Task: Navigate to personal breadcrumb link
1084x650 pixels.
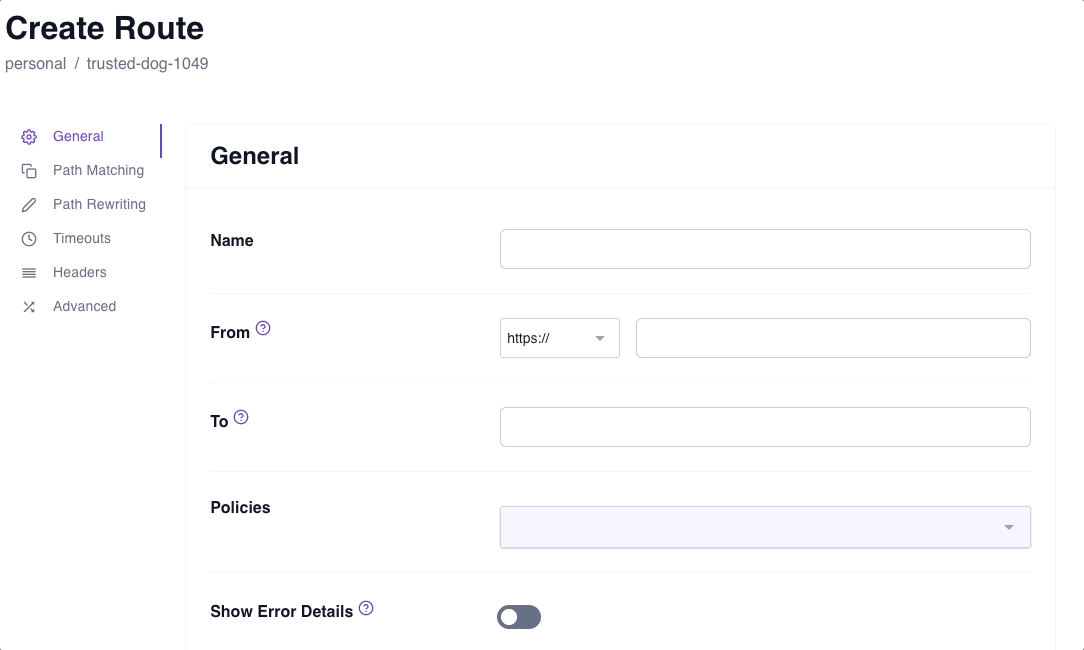Action: point(35,64)
